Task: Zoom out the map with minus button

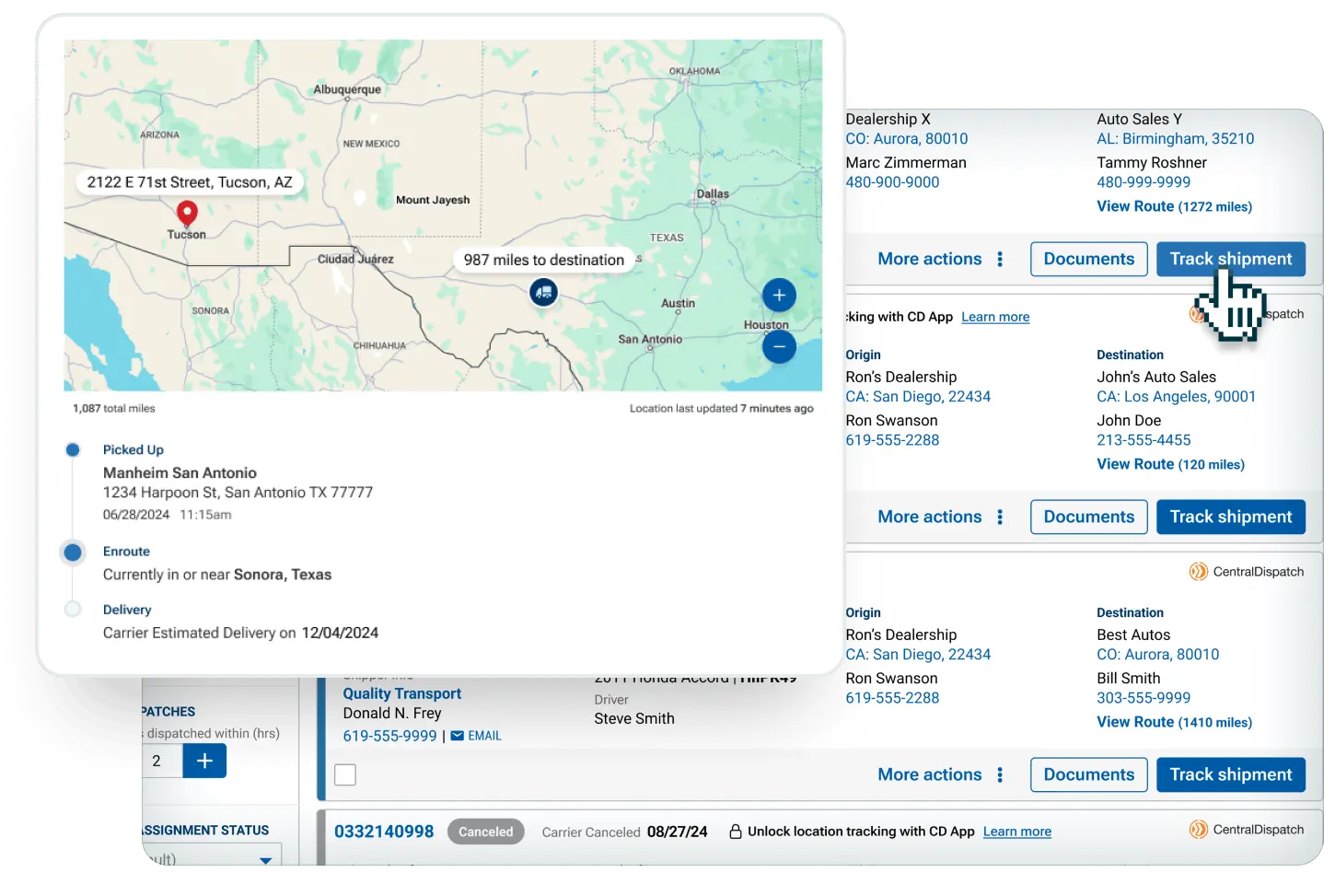Action: pyautogui.click(x=779, y=347)
